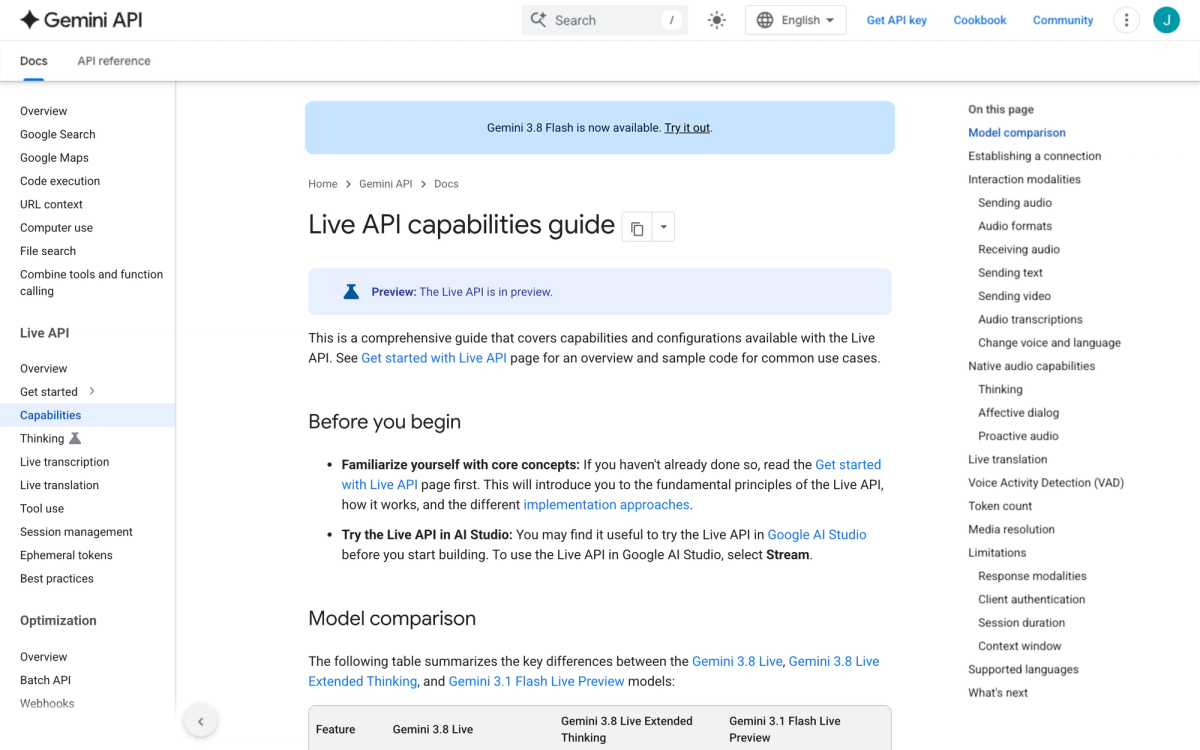Viewport: 1200px width, 750px height.
Task: Click the Search input field
Action: coord(605,20)
